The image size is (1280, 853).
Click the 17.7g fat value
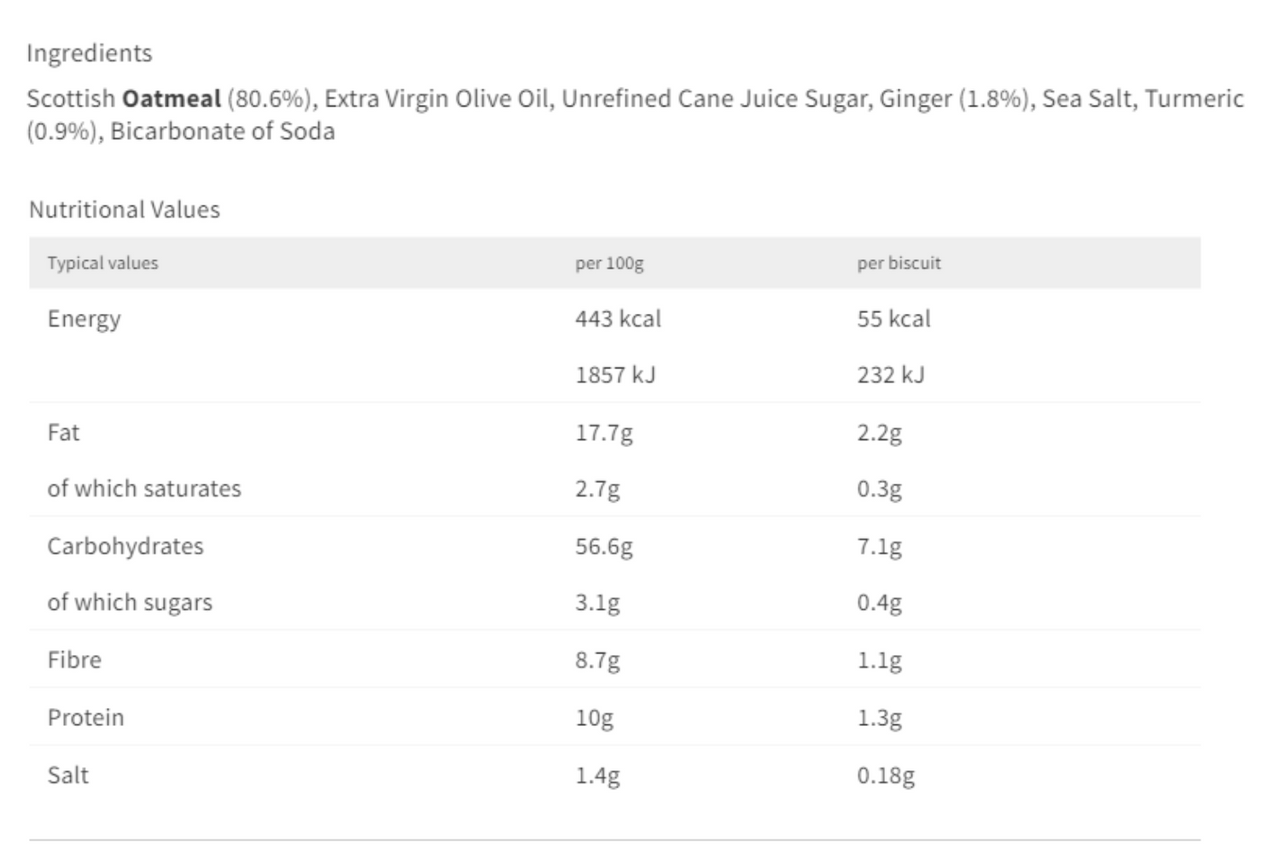click(x=604, y=434)
